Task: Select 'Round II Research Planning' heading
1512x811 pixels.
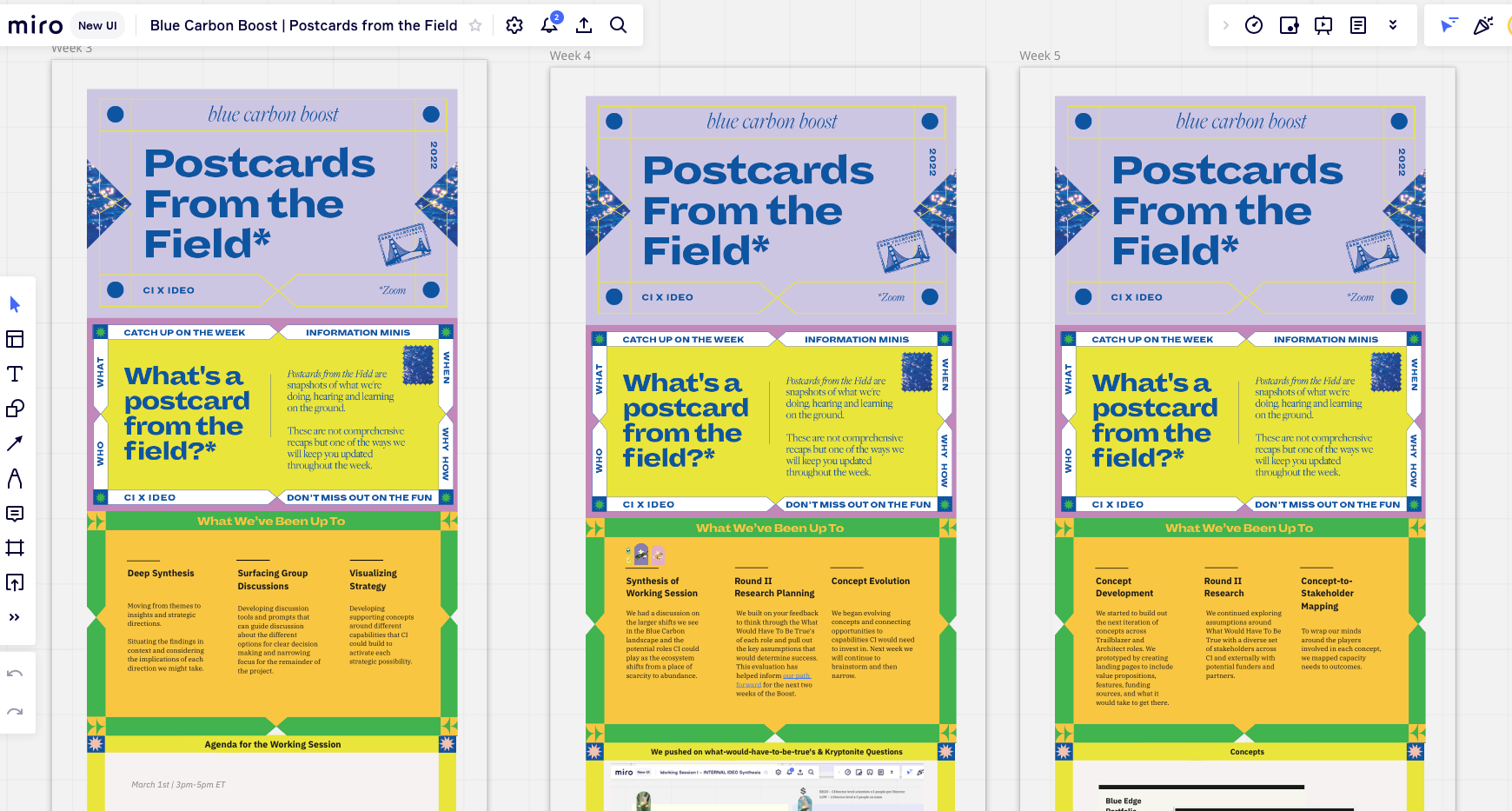Action: [774, 587]
